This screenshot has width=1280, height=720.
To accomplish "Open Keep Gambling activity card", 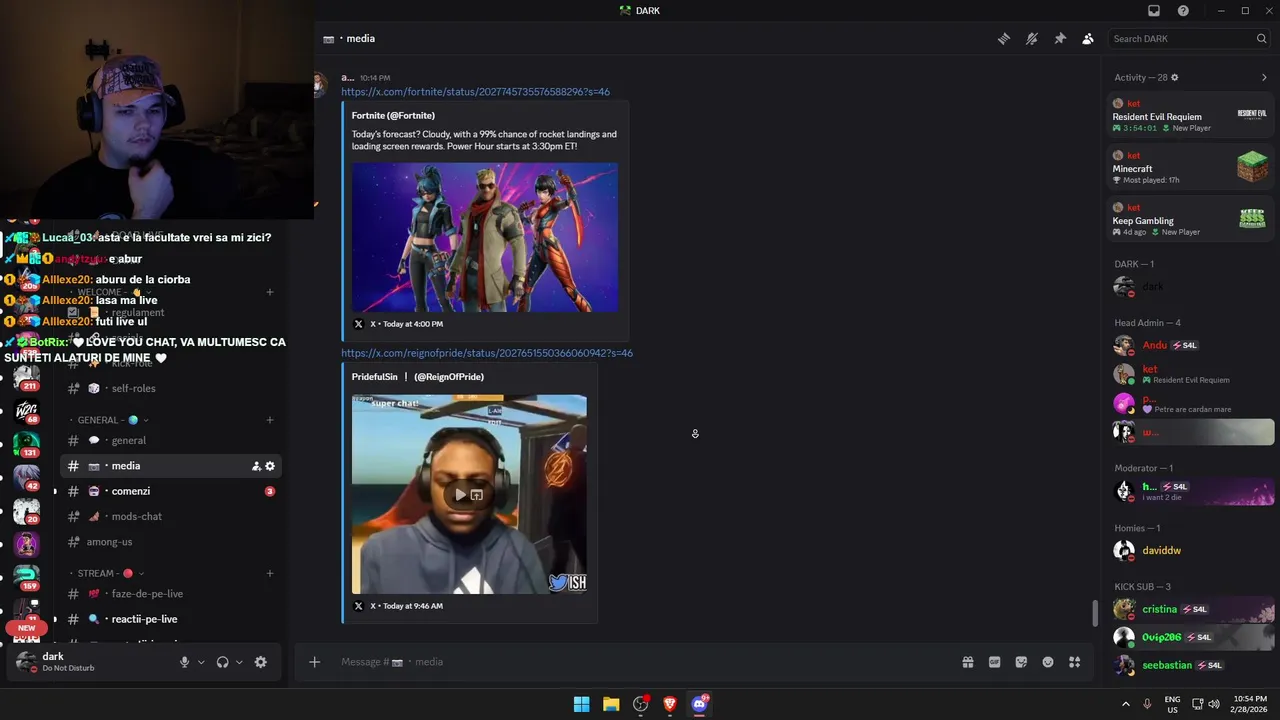I will 1190,219.
